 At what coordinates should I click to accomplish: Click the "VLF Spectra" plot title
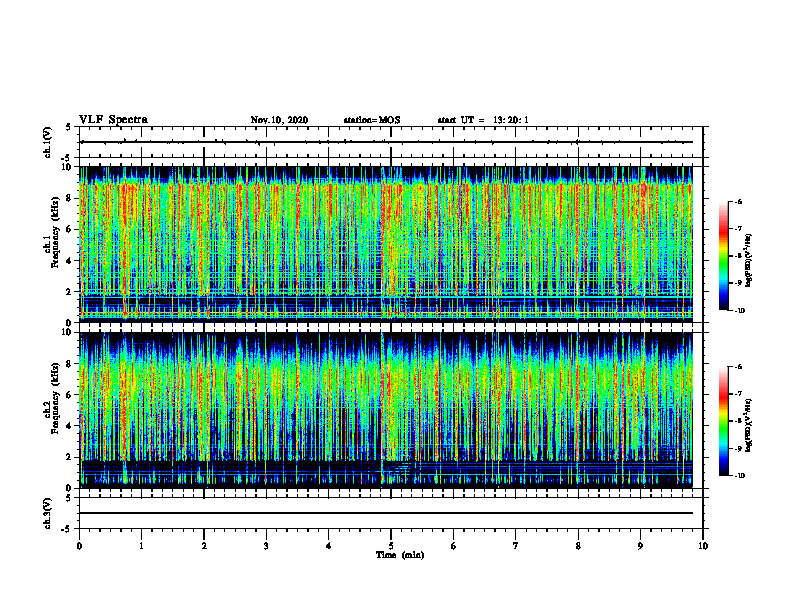113,120
